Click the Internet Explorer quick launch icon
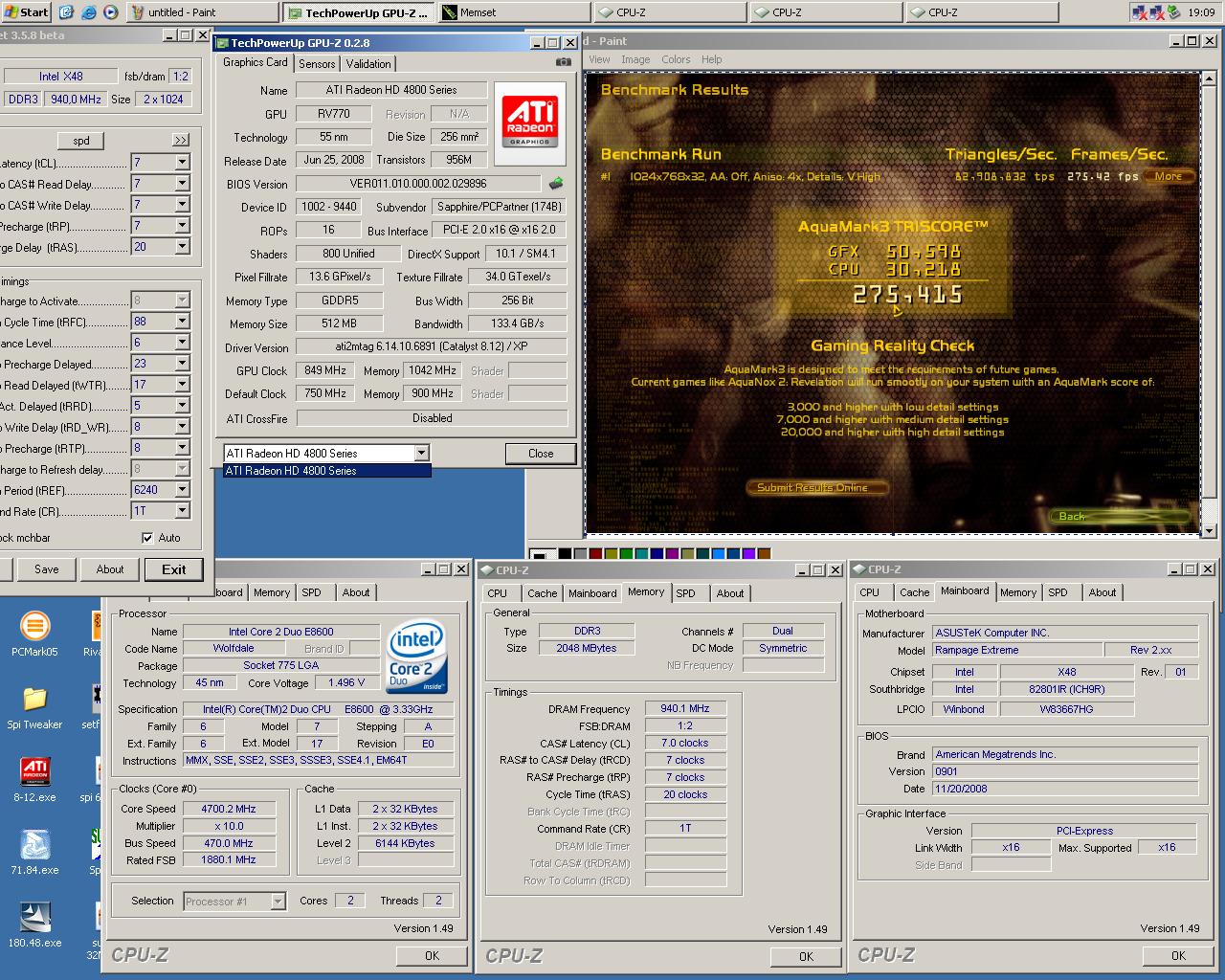 [88, 12]
